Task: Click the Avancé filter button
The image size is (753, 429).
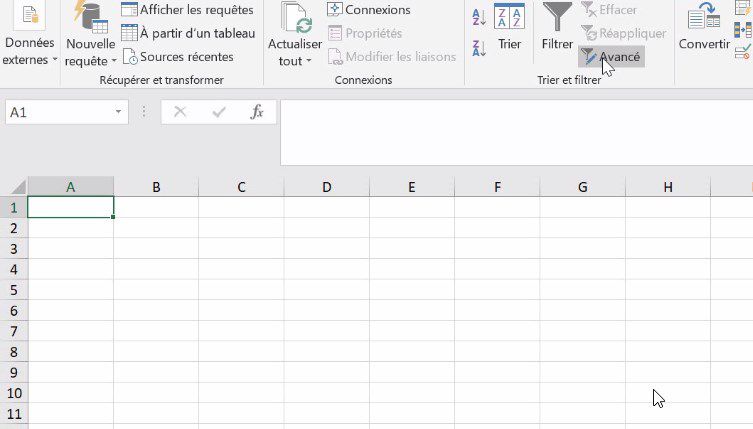Action: click(x=611, y=57)
